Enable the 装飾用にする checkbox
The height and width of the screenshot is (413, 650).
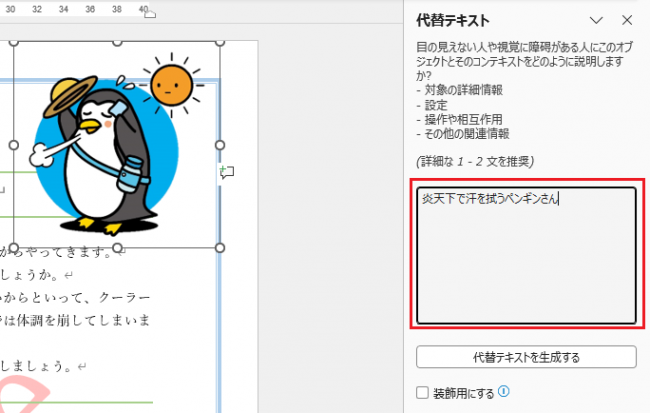click(x=422, y=393)
